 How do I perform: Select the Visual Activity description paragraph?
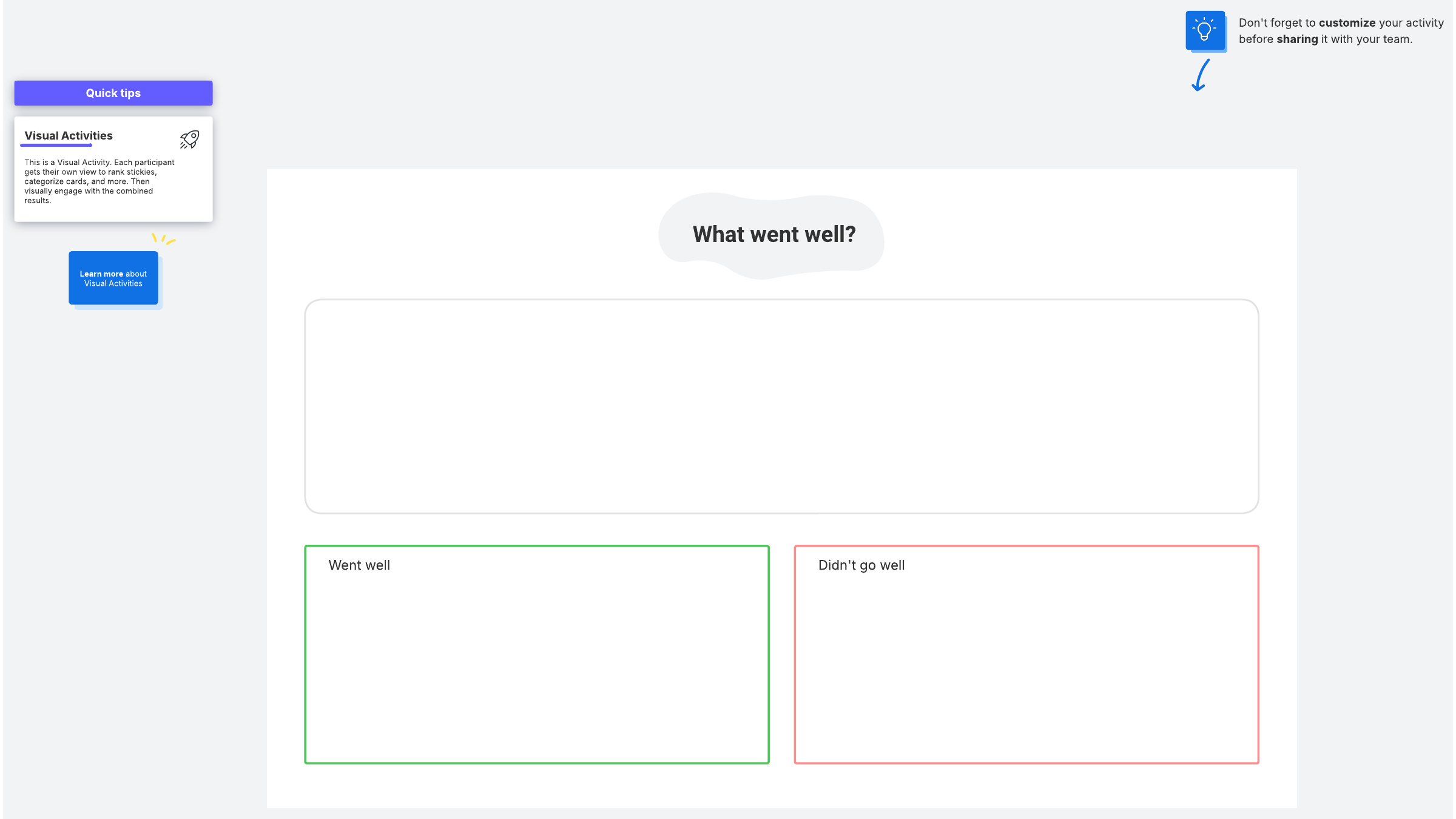[99, 181]
